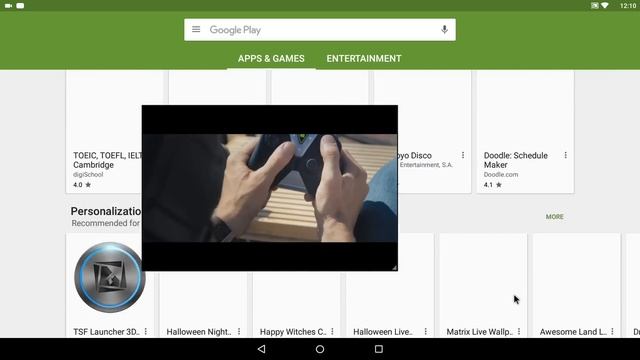Click MORE link in Personalization section

pos(554,217)
